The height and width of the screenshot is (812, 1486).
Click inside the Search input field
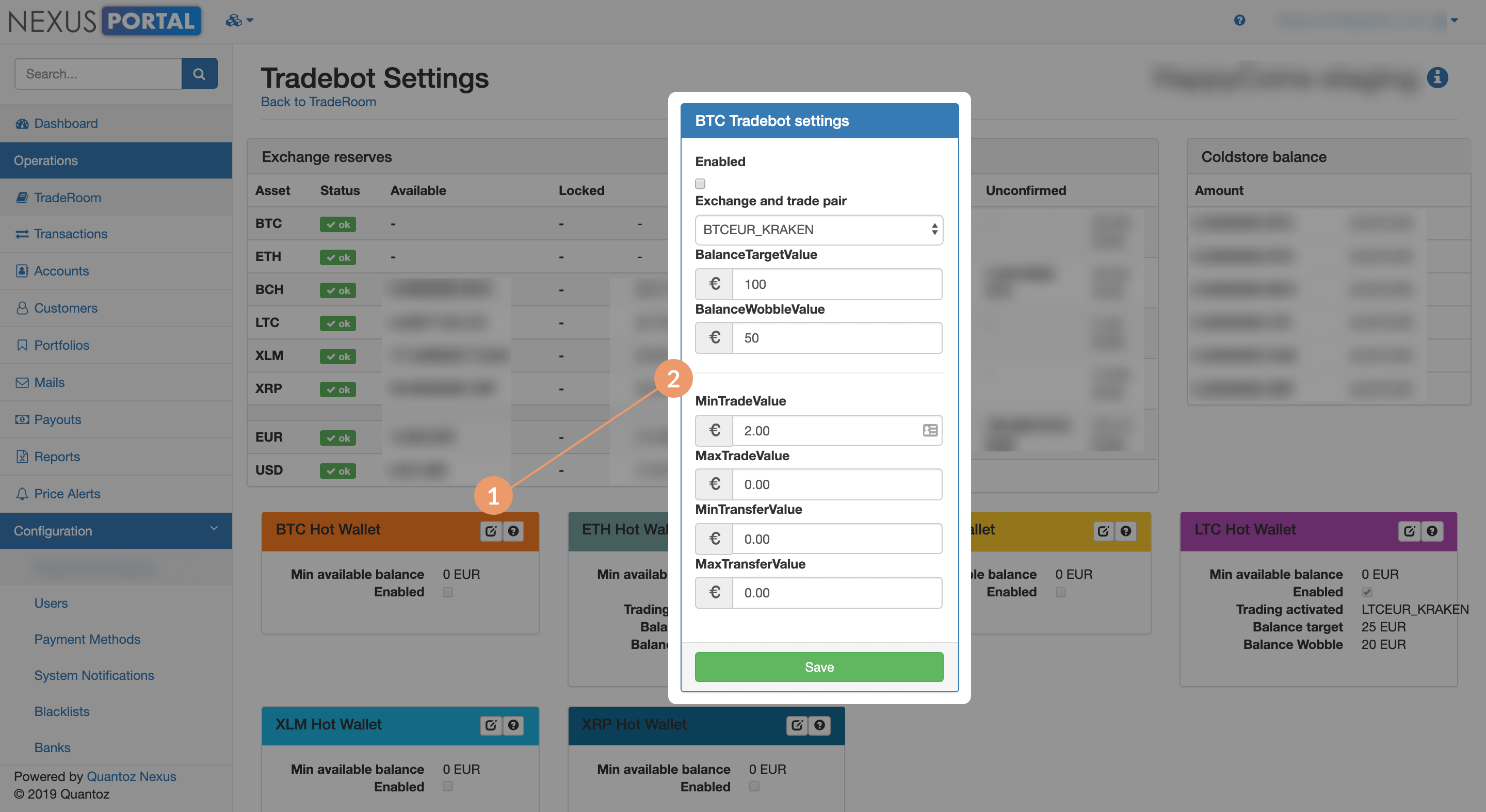tap(98, 73)
